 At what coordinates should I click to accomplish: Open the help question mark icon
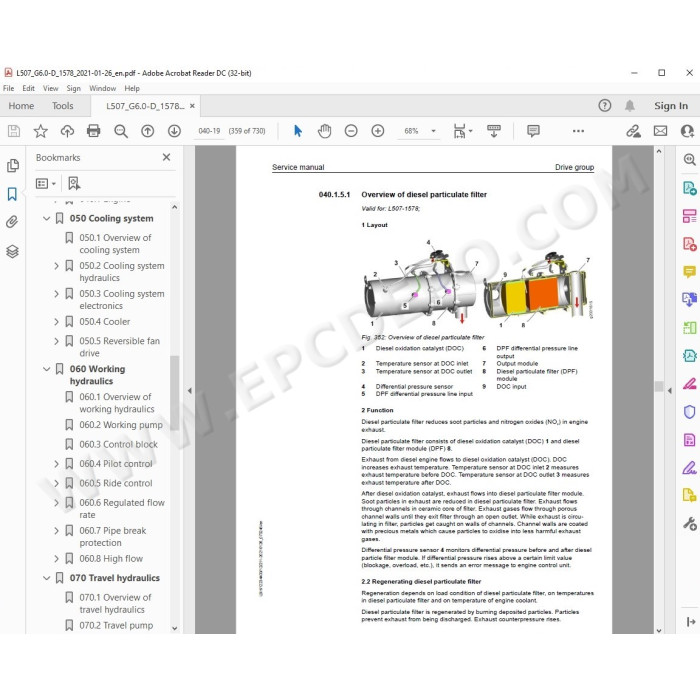pyautogui.click(x=604, y=106)
